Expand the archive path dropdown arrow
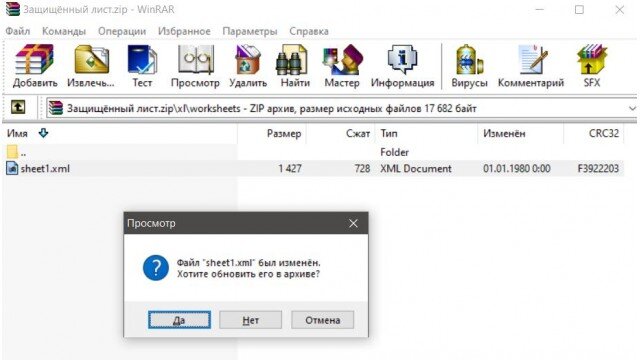Viewport: 640px width, 360px height. click(x=632, y=109)
